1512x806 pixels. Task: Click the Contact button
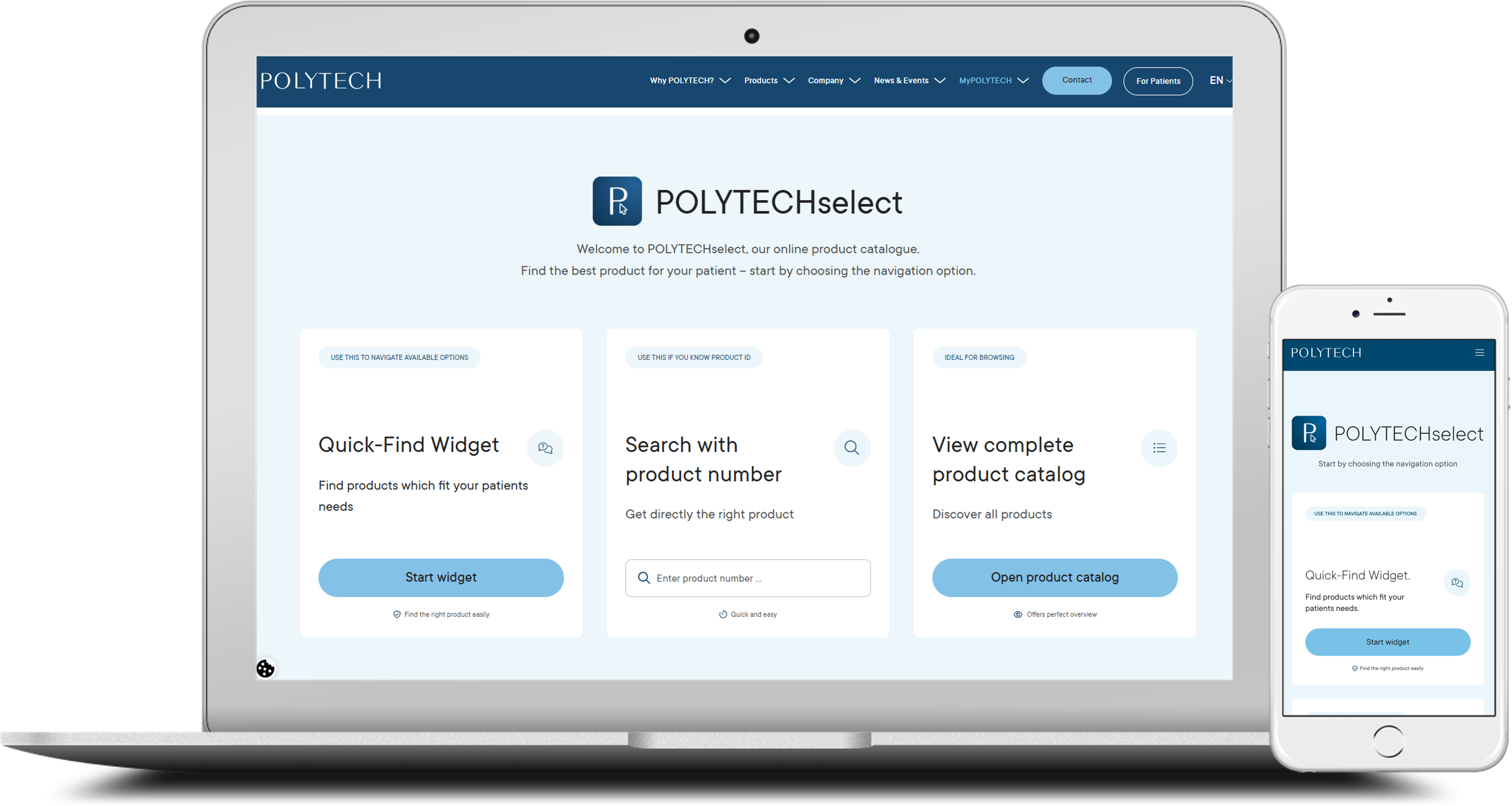coord(1076,81)
